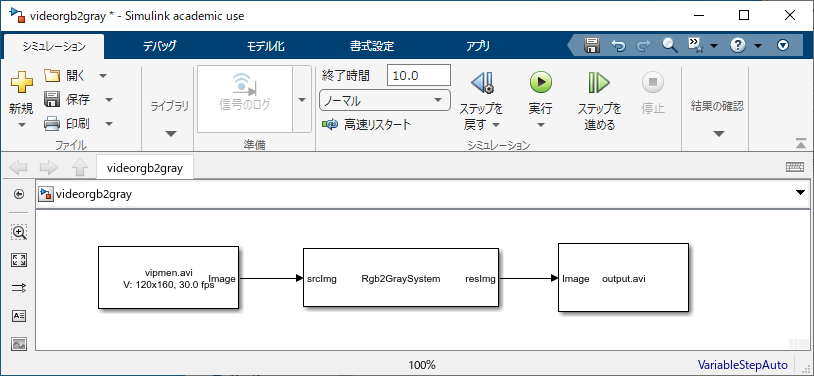Open the モデル化 ribbon tab
This screenshot has height=376, width=814.
(265, 46)
